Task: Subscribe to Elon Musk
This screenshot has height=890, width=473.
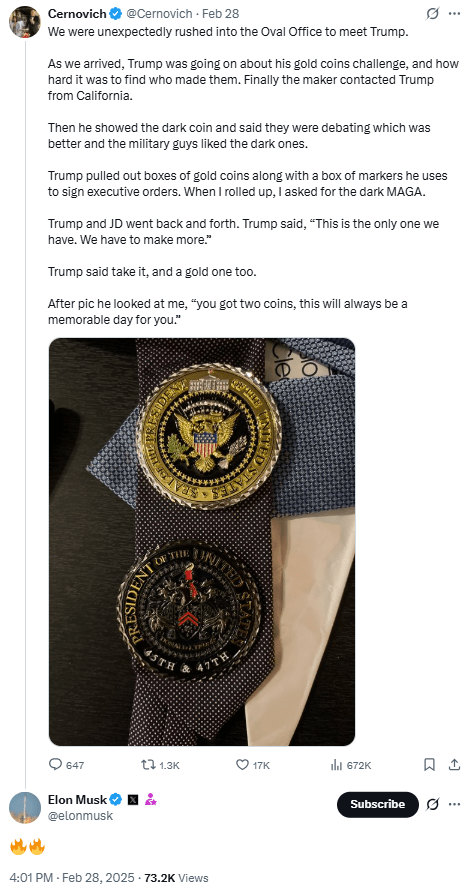Action: 378,804
